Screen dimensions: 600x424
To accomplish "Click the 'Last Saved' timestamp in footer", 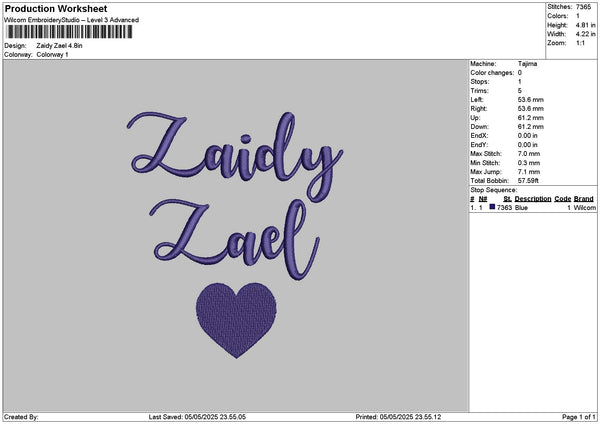I will pyautogui.click(x=197, y=417).
